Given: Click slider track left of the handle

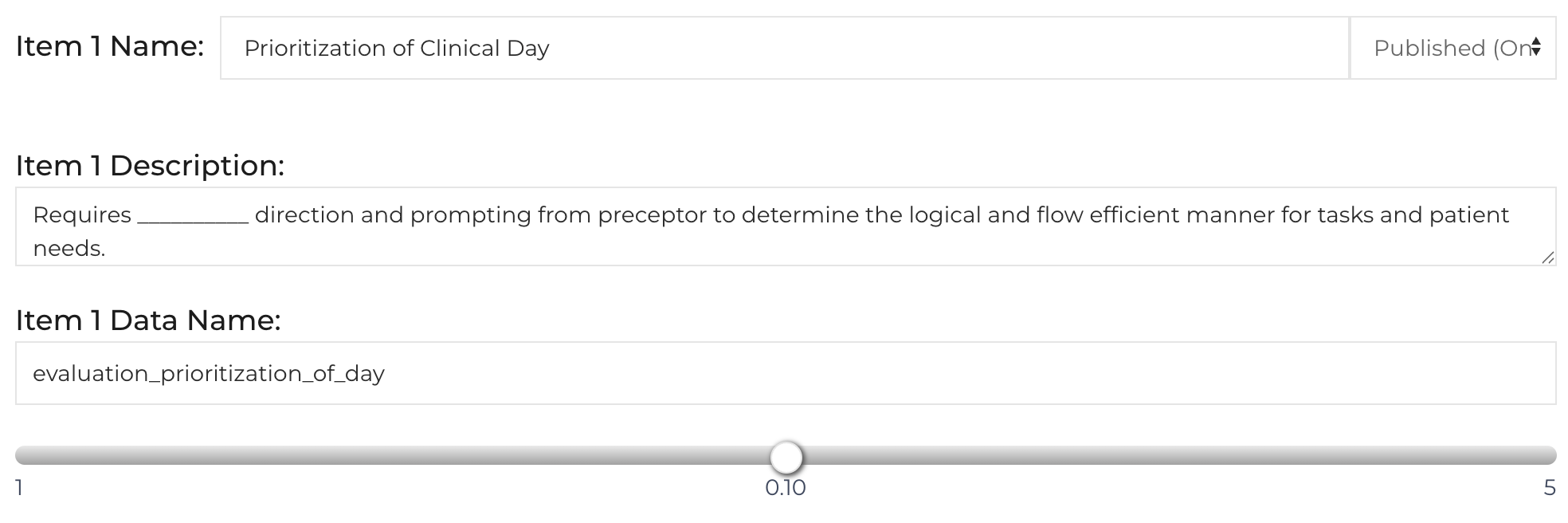Looking at the screenshot, I should click(398, 456).
